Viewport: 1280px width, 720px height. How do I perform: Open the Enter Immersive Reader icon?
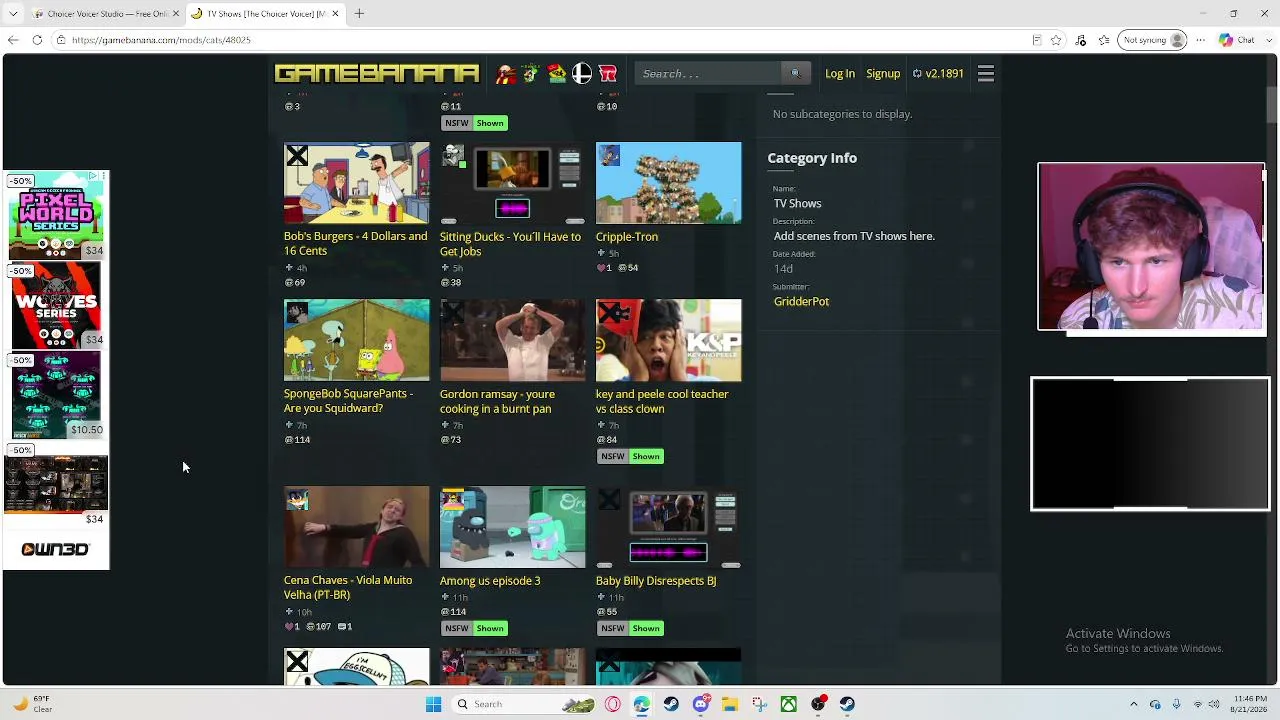tap(1037, 40)
